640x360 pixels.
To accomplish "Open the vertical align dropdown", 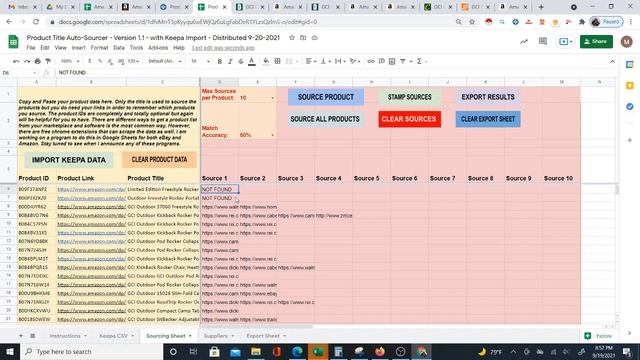I will [325, 61].
